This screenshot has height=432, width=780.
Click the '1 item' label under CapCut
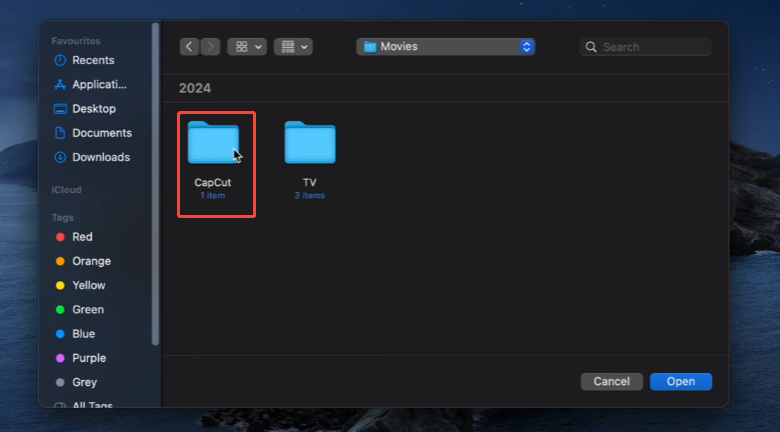[x=213, y=196]
